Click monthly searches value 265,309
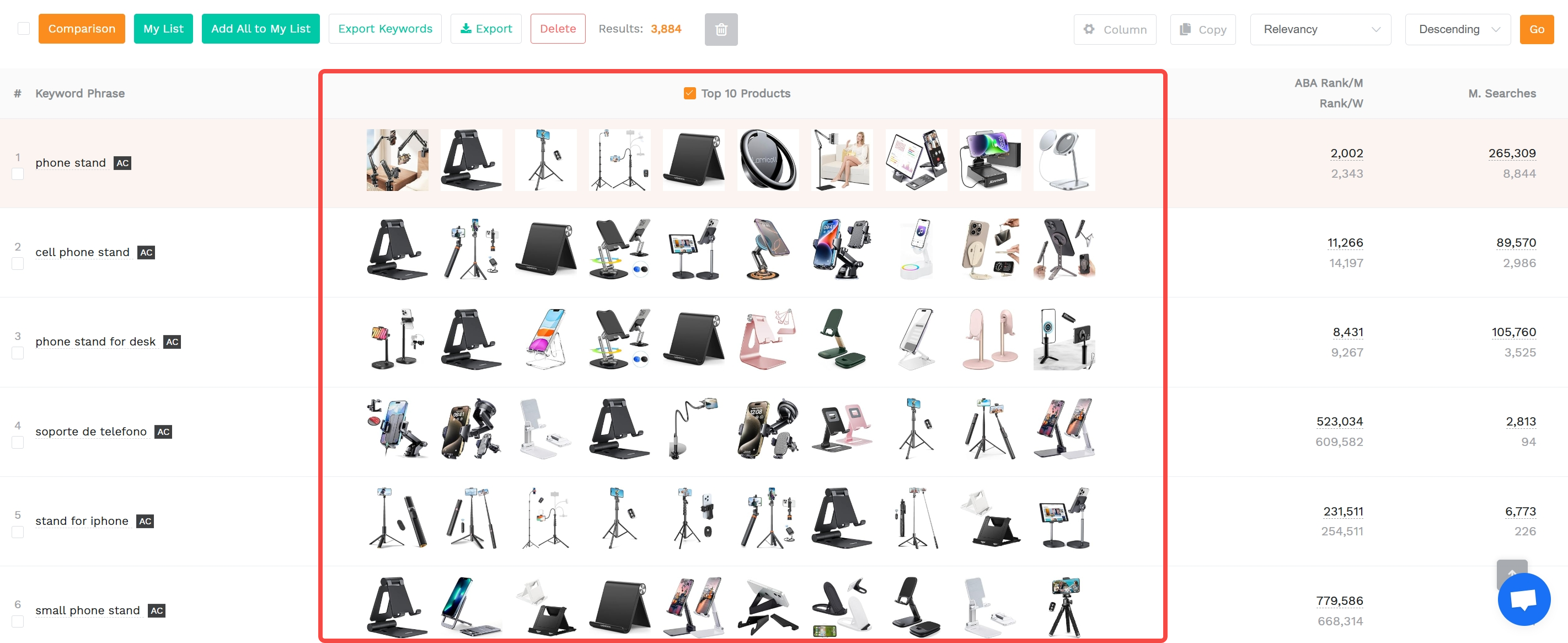Screen dimensions: 1568x643 [1512, 153]
